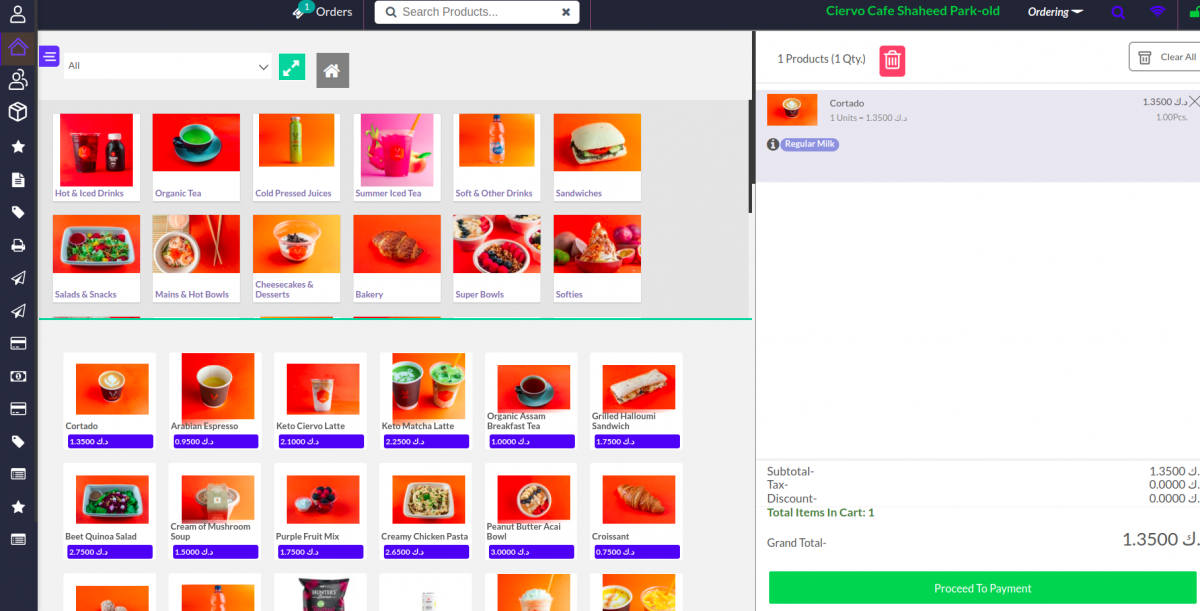Toggle the purple hamburger menu button
Screen dimensions: 1200x611
(x=49, y=56)
